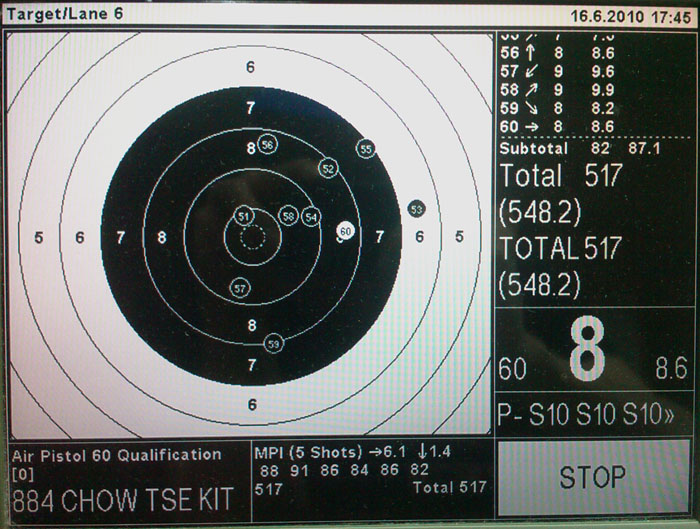Select highlighted white shot marker 60
This screenshot has height=529, width=700.
coord(346,231)
